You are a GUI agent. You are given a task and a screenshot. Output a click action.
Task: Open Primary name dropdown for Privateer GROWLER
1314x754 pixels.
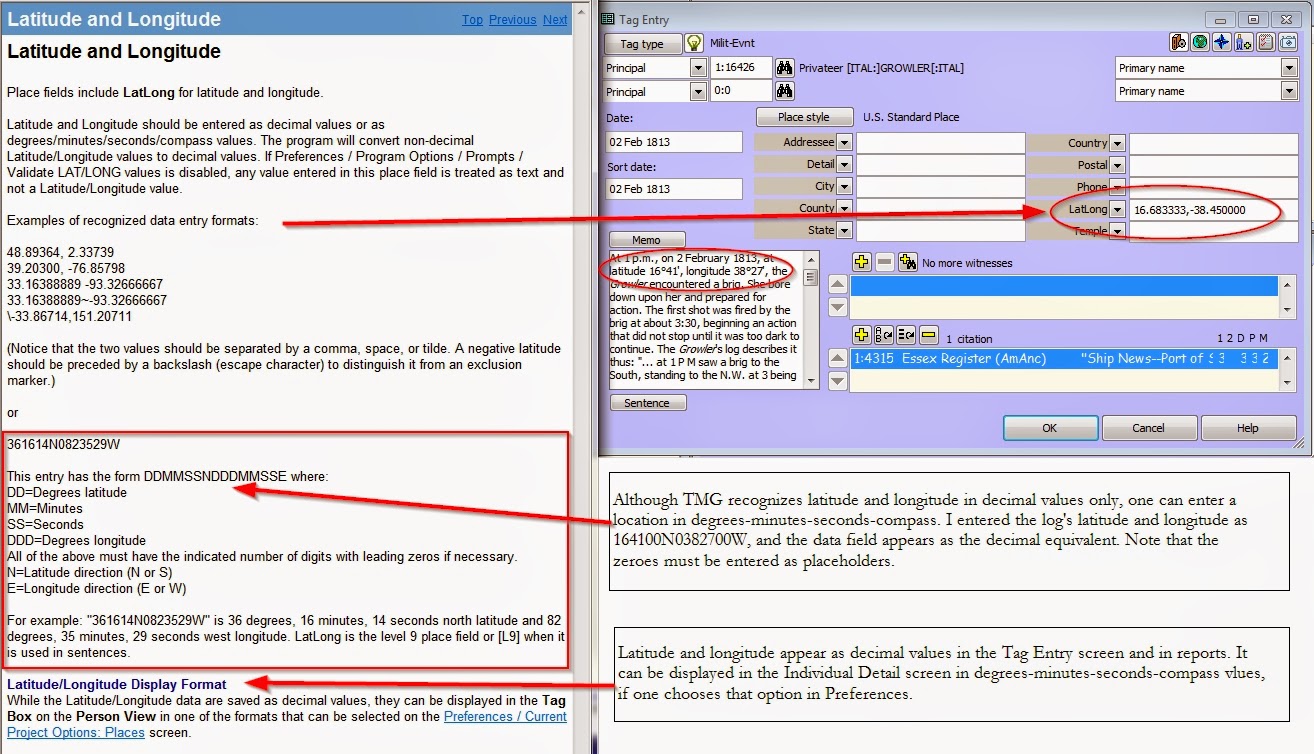[1288, 68]
